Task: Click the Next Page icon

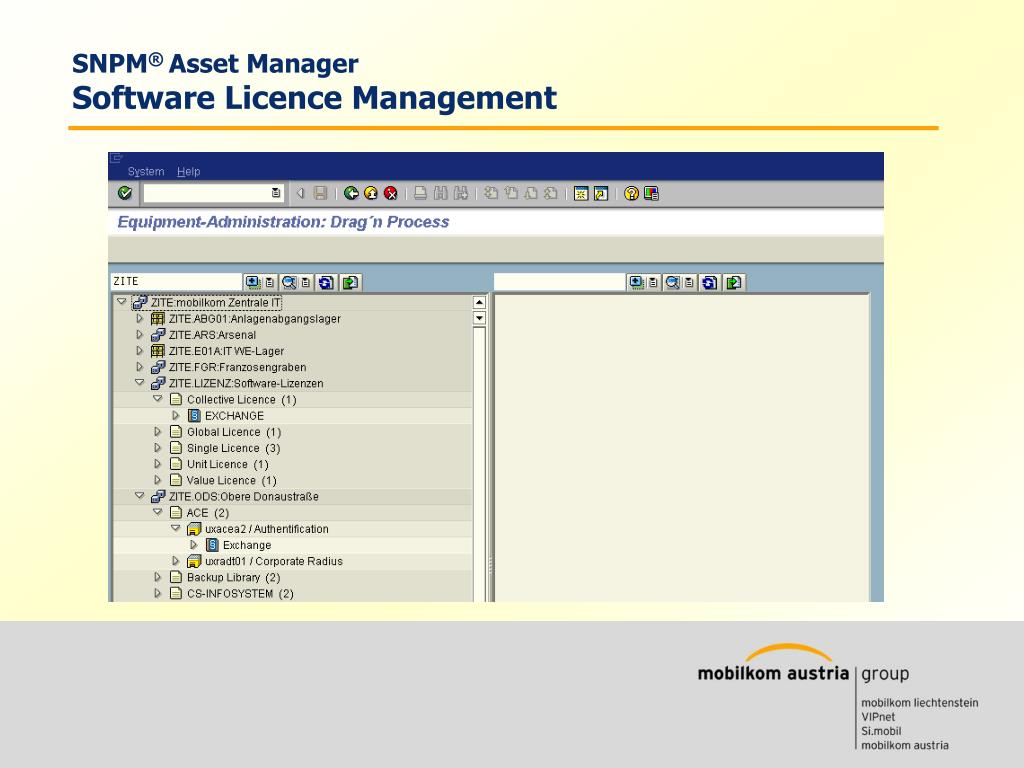Action: 531,193
